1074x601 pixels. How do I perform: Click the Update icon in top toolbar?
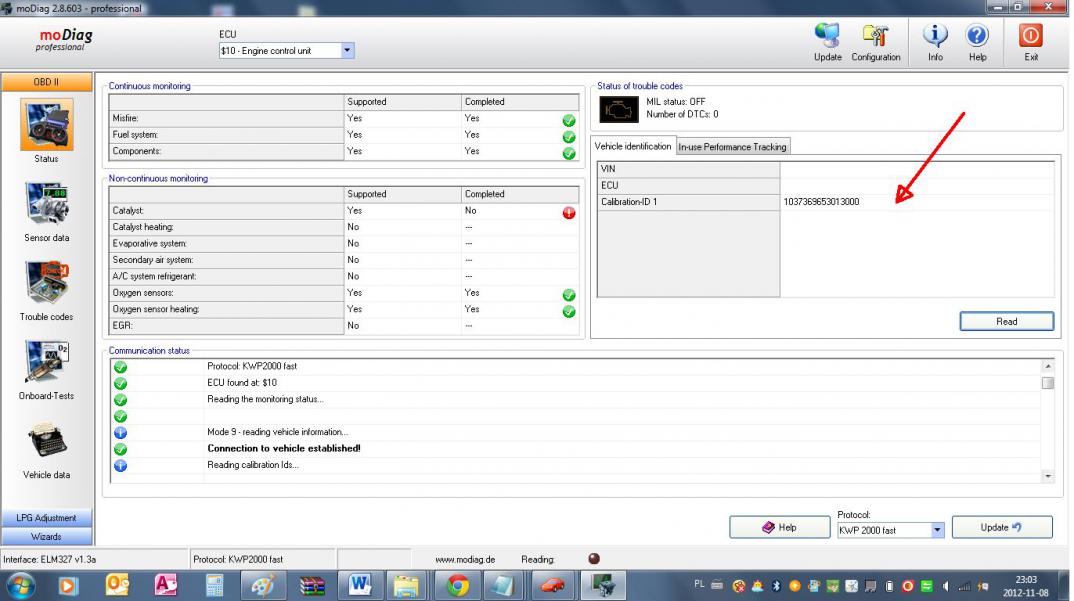827,36
